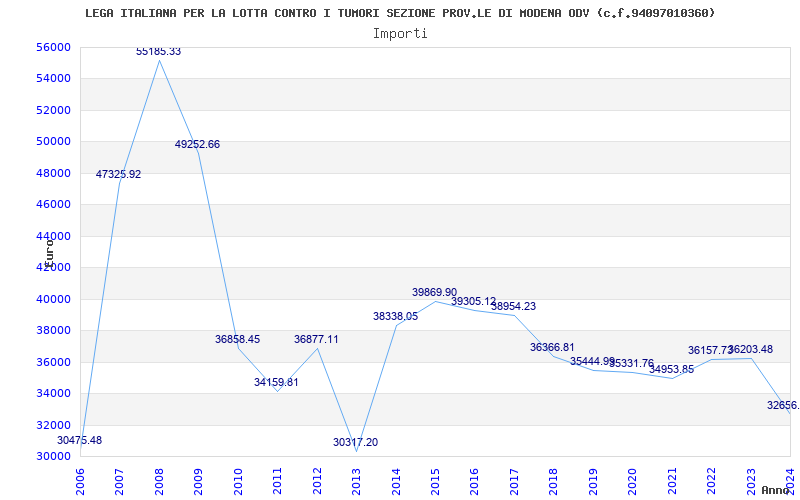This screenshot has width=800, height=500.
Task: Click the 2007 label on the year axis
Action: tap(119, 482)
